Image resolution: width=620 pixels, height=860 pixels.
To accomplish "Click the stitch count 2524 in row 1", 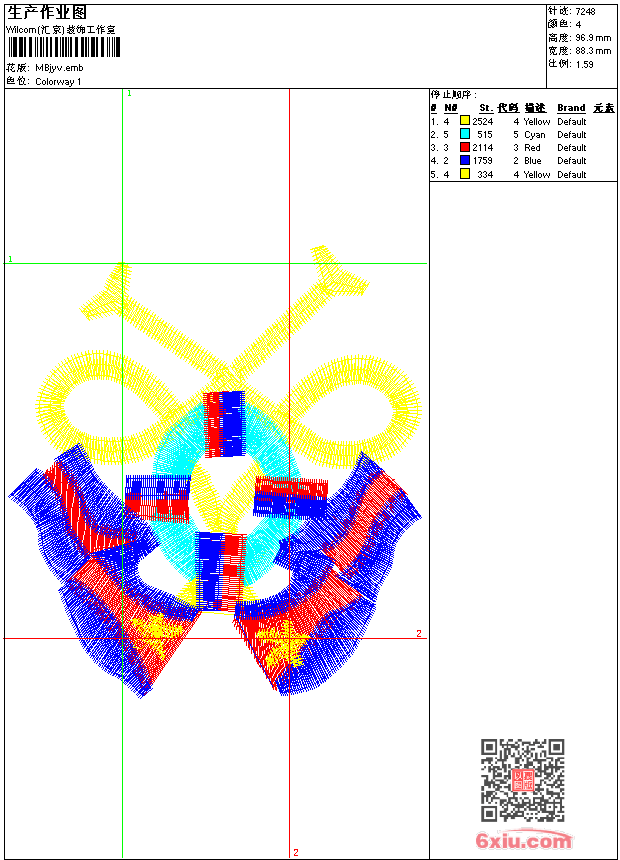I will [x=483, y=122].
